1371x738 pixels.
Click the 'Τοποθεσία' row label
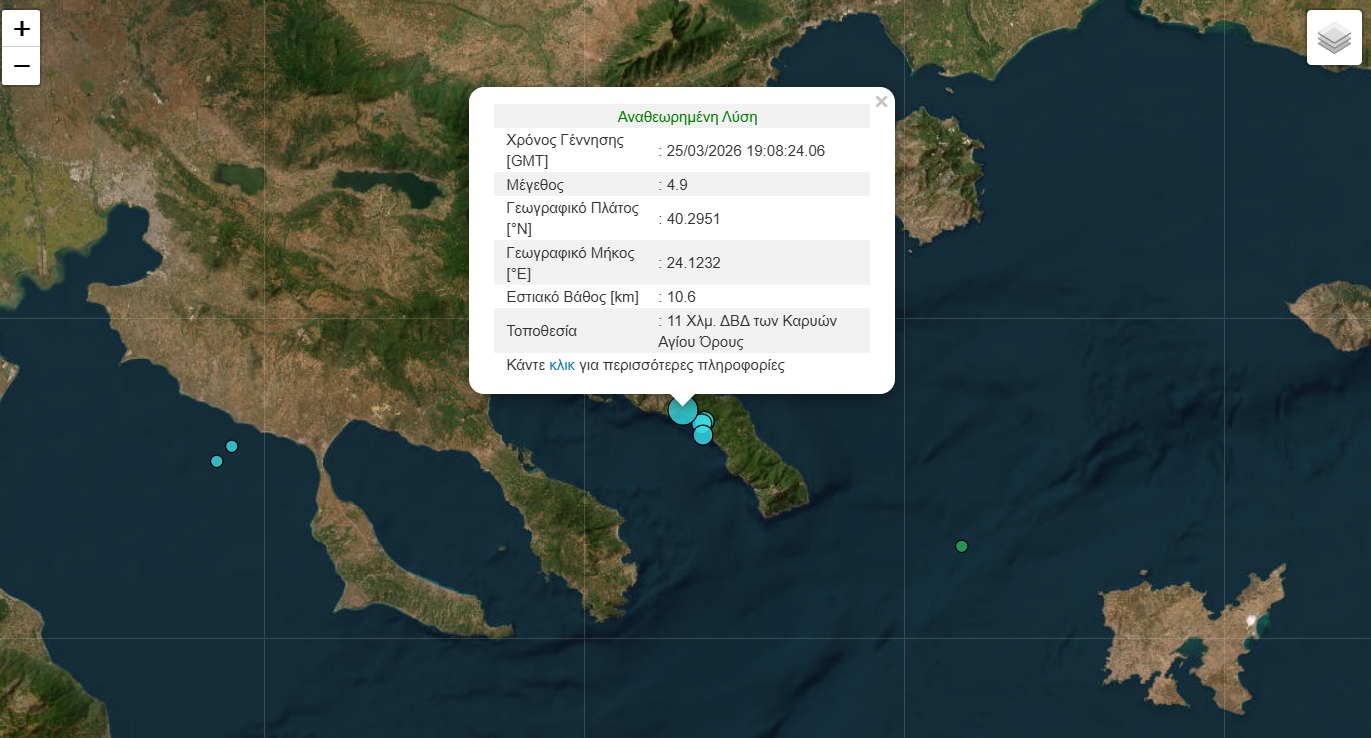541,331
